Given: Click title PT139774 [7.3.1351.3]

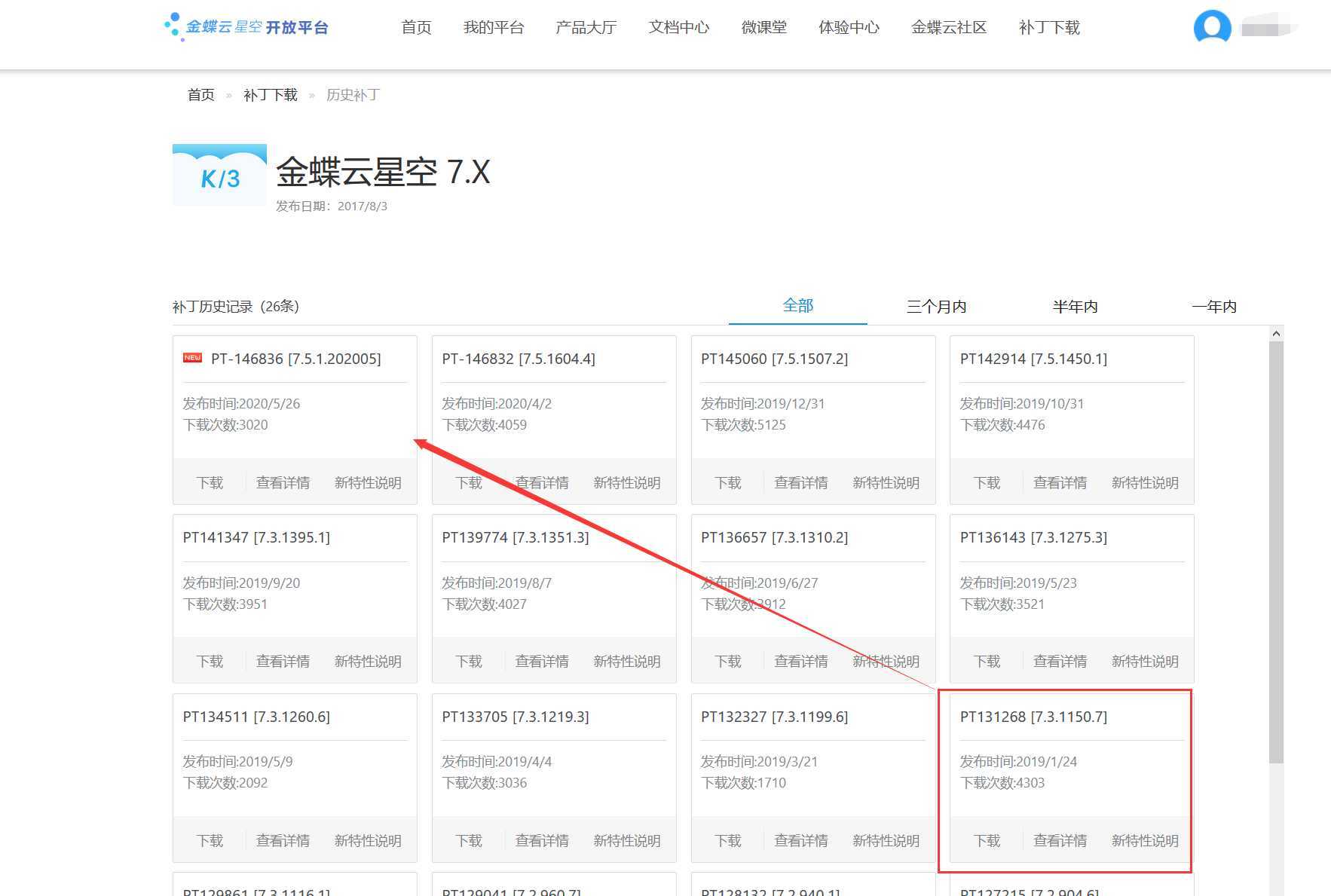Looking at the screenshot, I should [516, 537].
